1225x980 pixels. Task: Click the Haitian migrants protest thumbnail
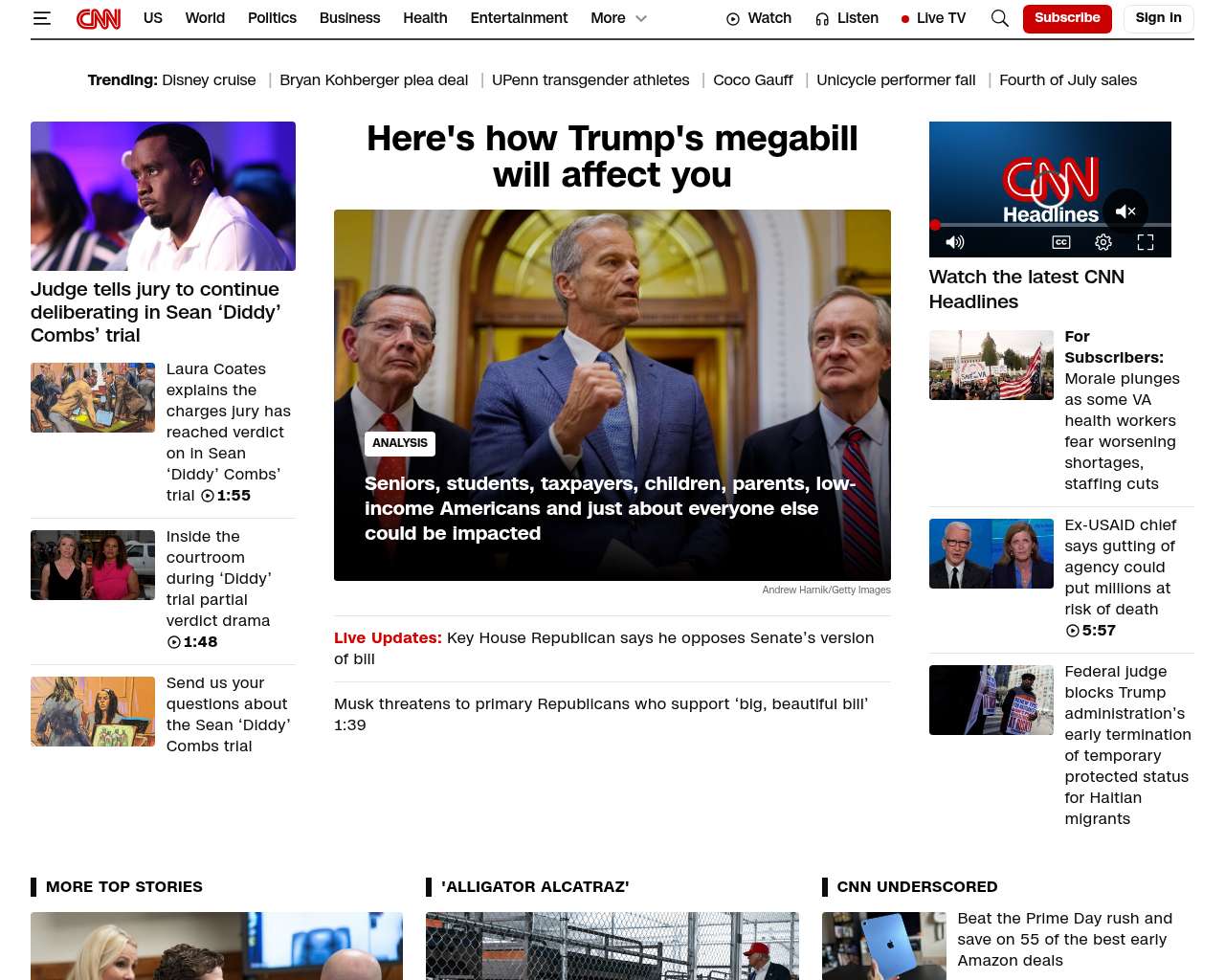click(x=991, y=700)
